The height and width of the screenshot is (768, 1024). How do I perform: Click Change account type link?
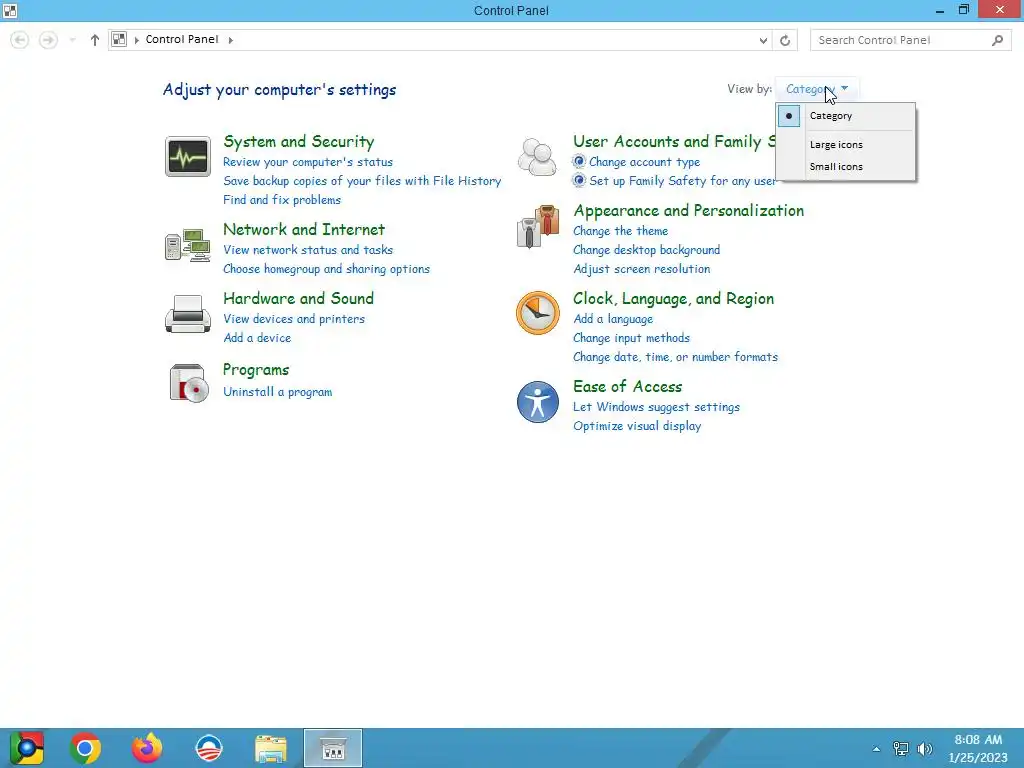tap(644, 162)
